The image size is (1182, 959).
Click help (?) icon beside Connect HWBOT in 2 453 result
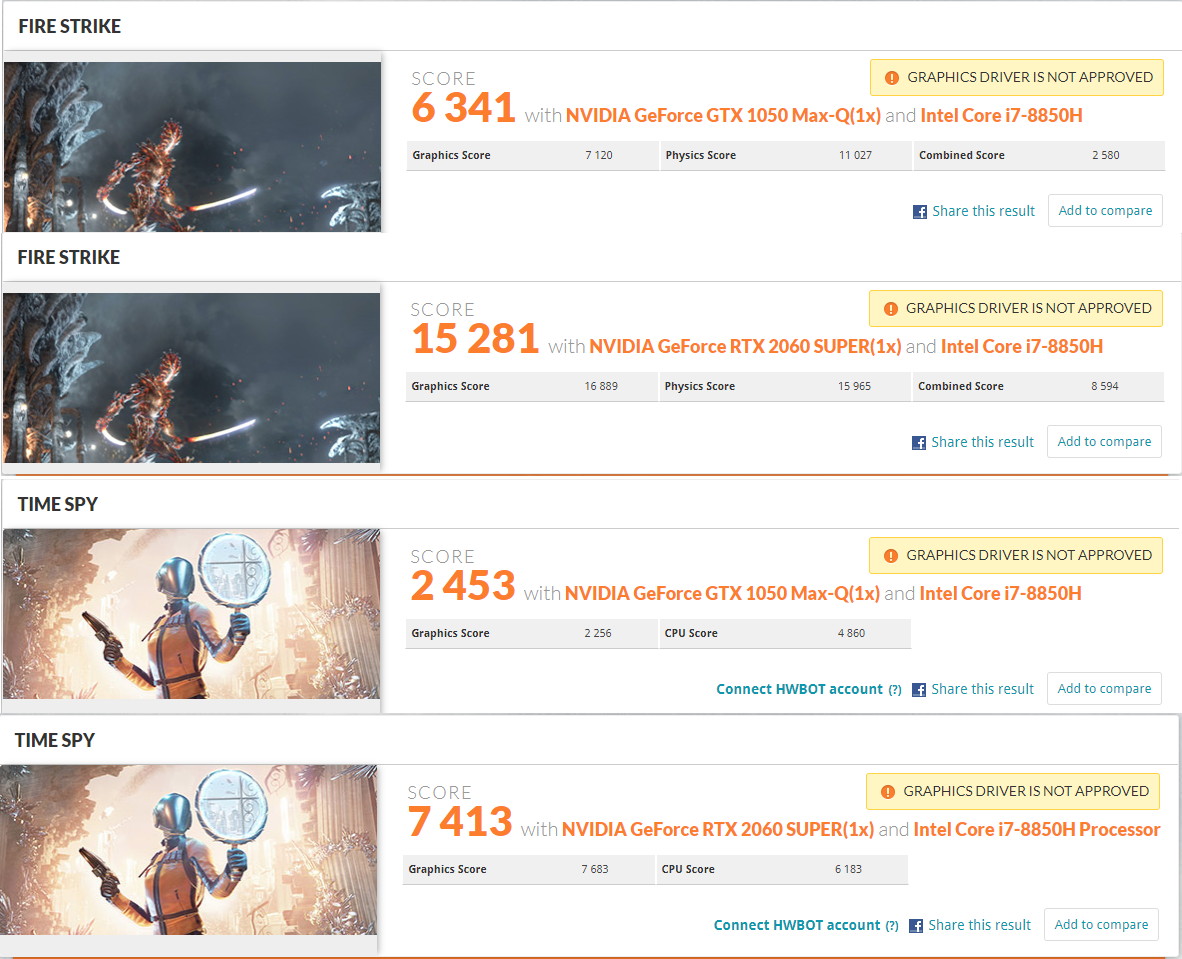coord(895,690)
